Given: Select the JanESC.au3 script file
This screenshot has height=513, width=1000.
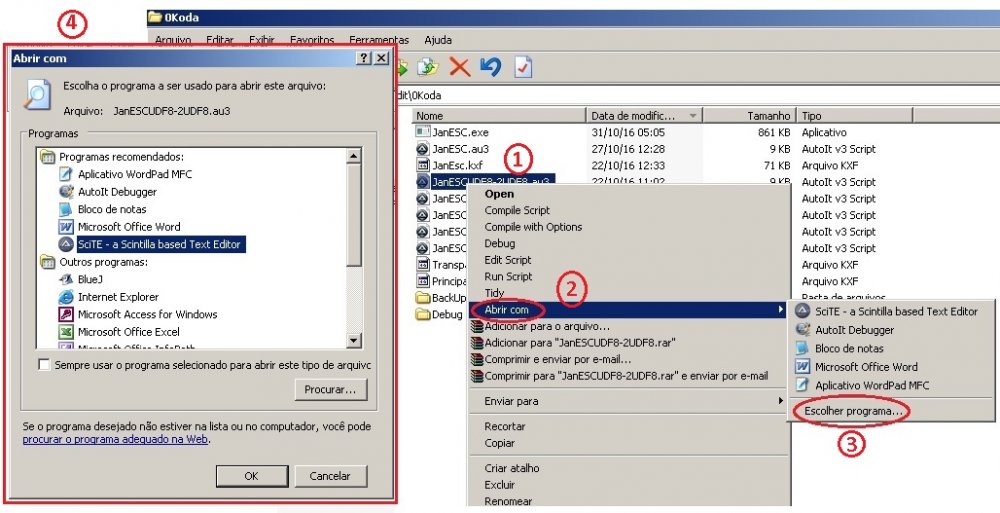Looking at the screenshot, I should tap(460, 149).
